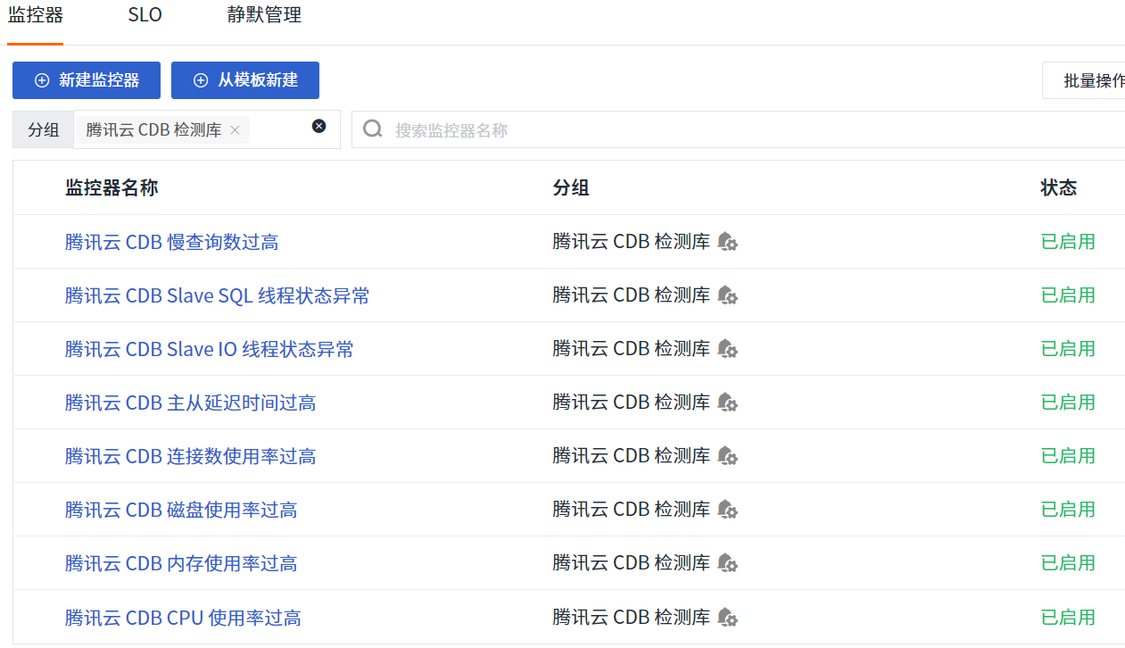The height and width of the screenshot is (648, 1125).
Task: Click 已启用 status in 连接数使用率过高 row
Action: (x=1068, y=456)
